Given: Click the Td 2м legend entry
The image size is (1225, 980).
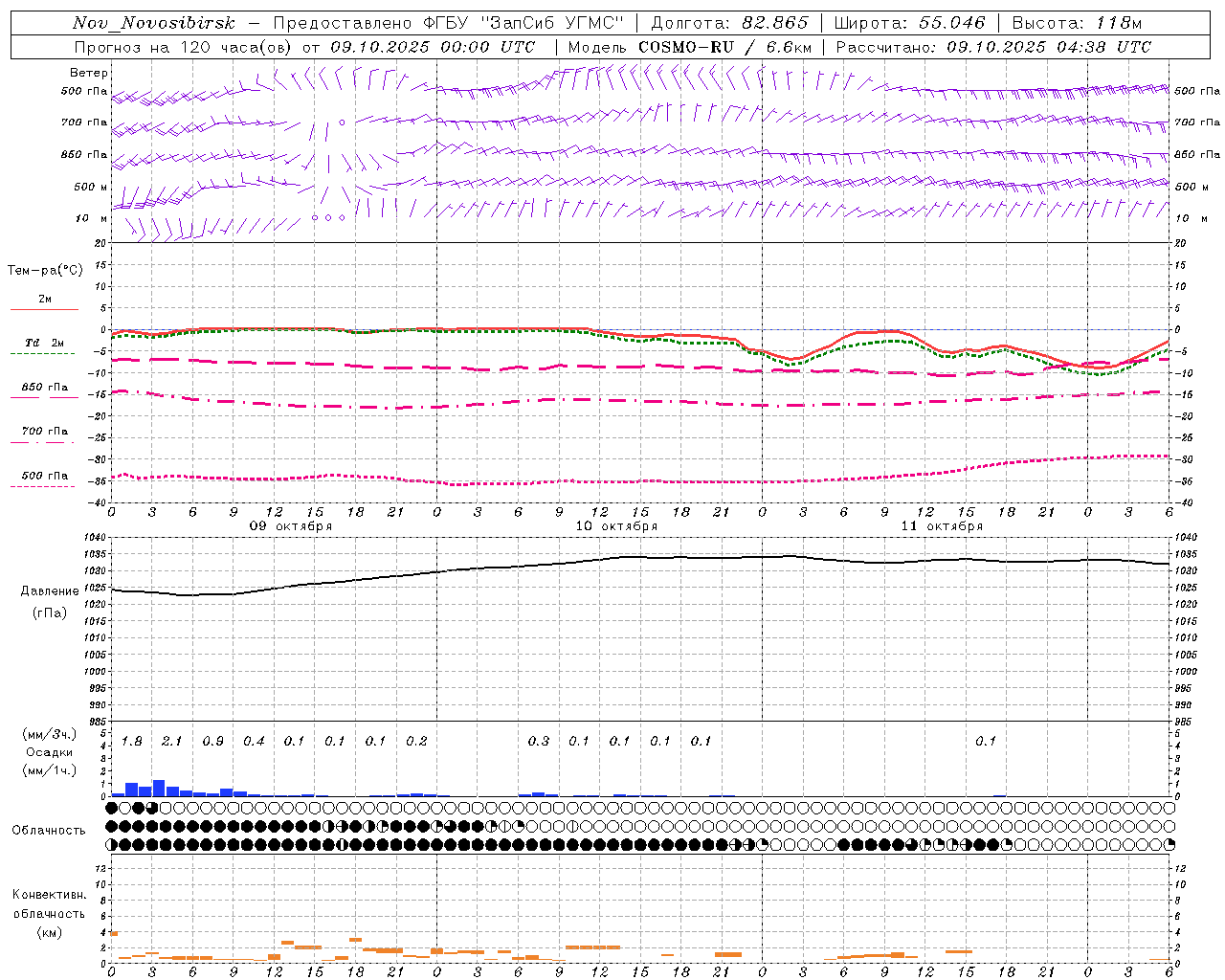Looking at the screenshot, I should click(44, 343).
